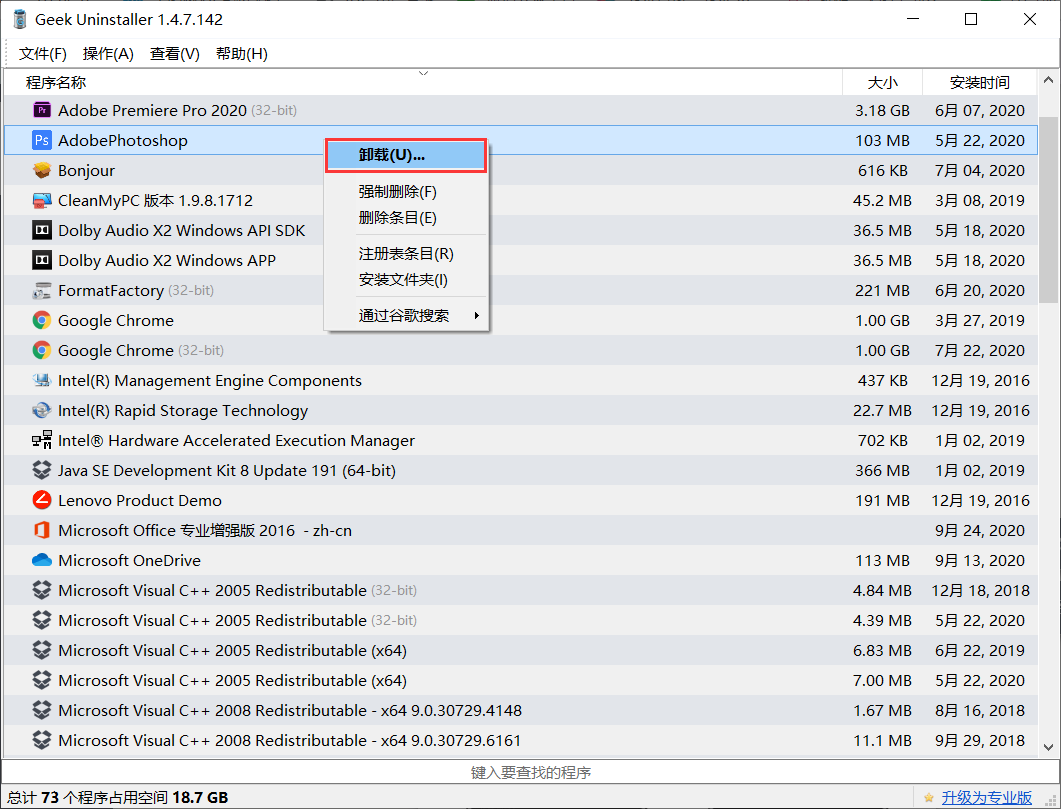Click the Intel Hardware Accelerated Execution Manager icon

pyautogui.click(x=42, y=440)
